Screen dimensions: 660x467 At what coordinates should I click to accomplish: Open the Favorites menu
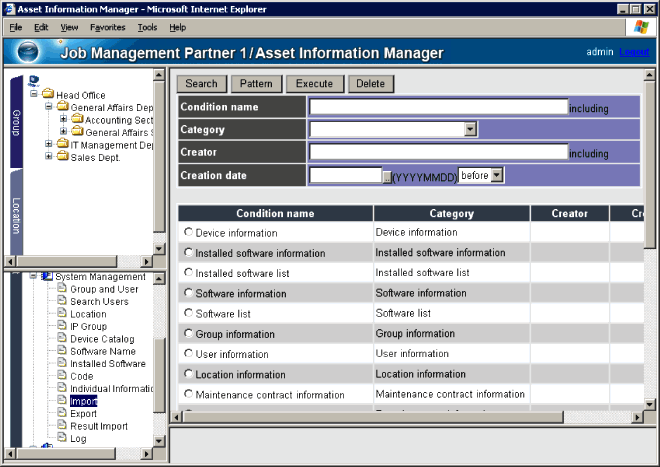(107, 27)
